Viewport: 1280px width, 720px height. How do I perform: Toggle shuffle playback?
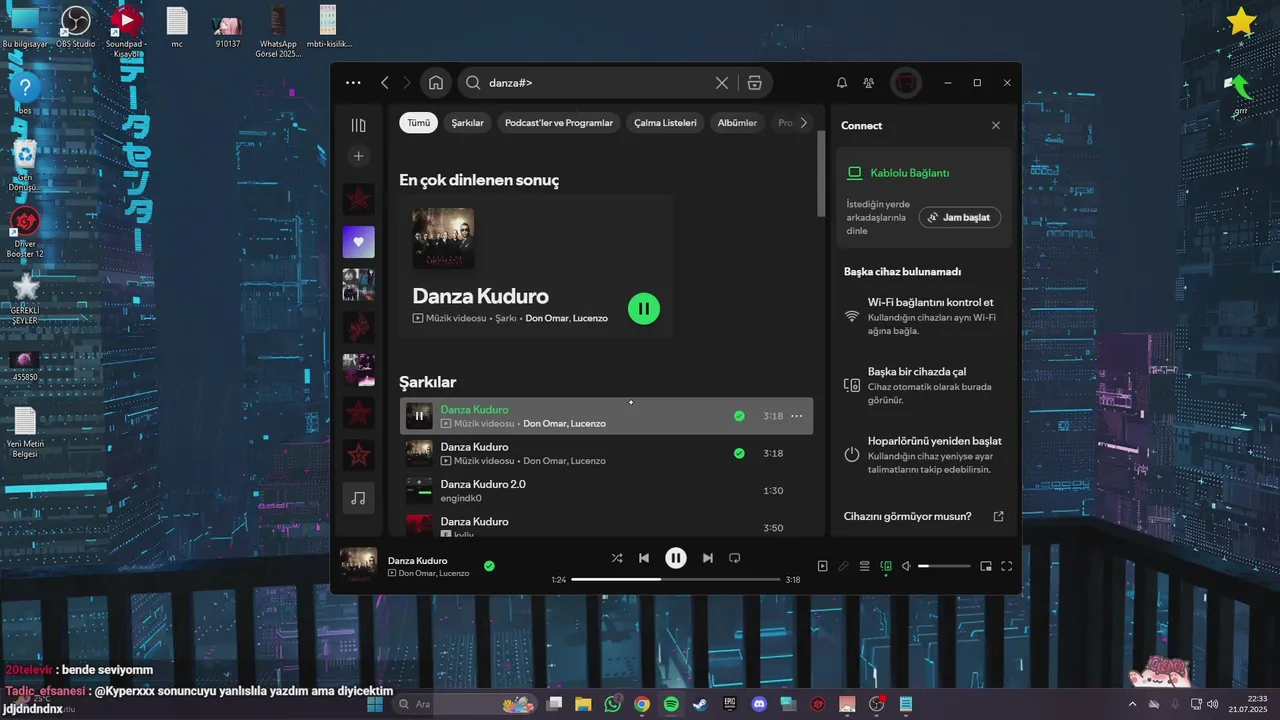click(x=617, y=558)
